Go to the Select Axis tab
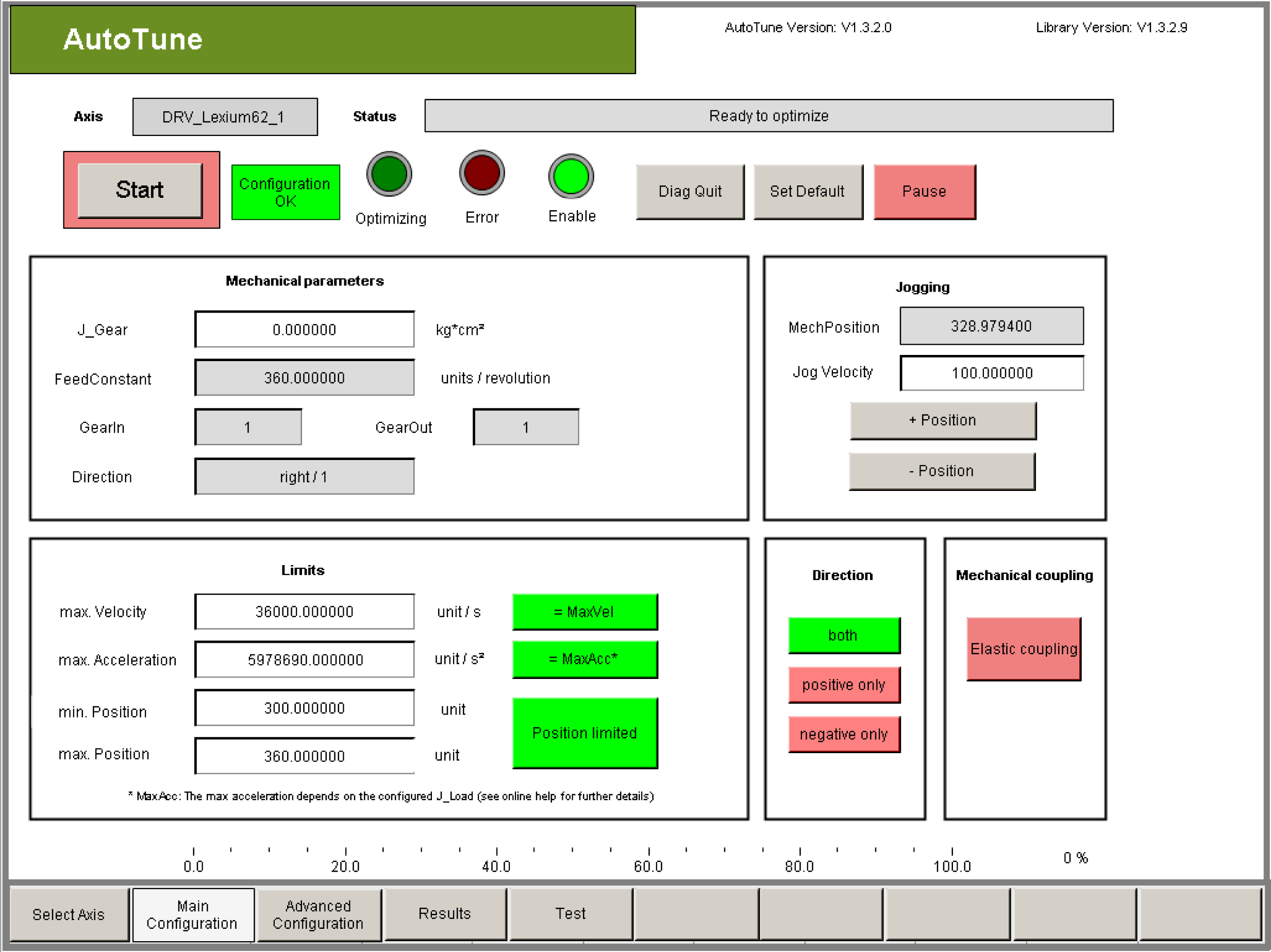Viewport: 1271px width, 952px height. 69,914
